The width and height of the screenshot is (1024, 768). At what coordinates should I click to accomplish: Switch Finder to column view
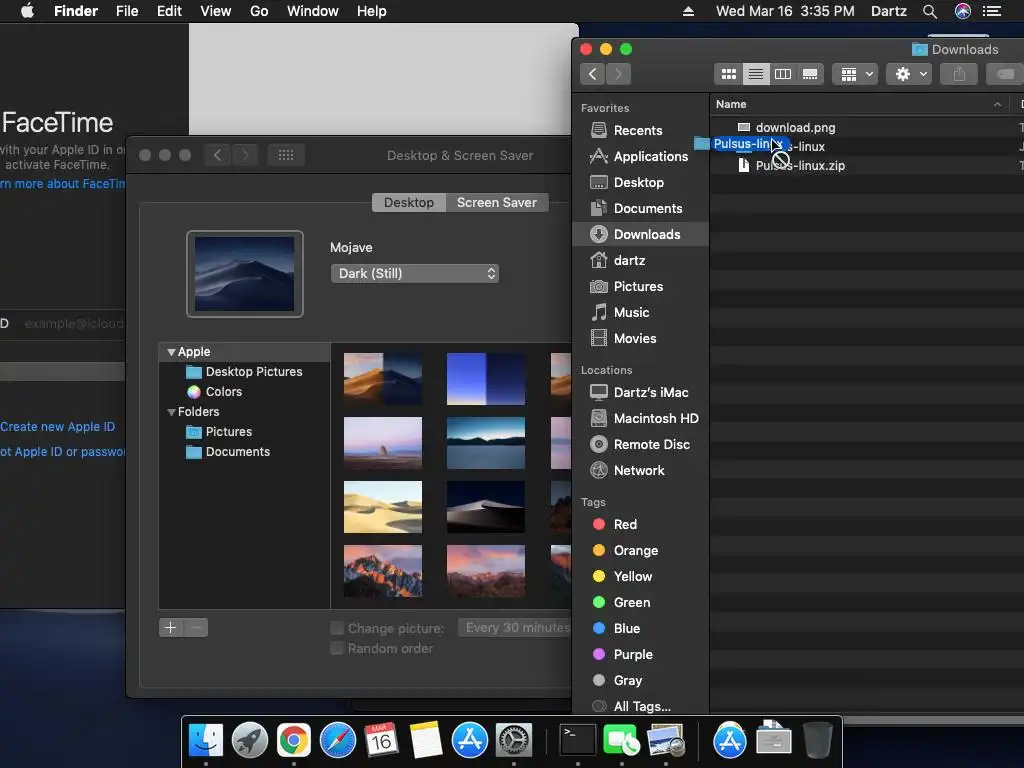[782, 74]
